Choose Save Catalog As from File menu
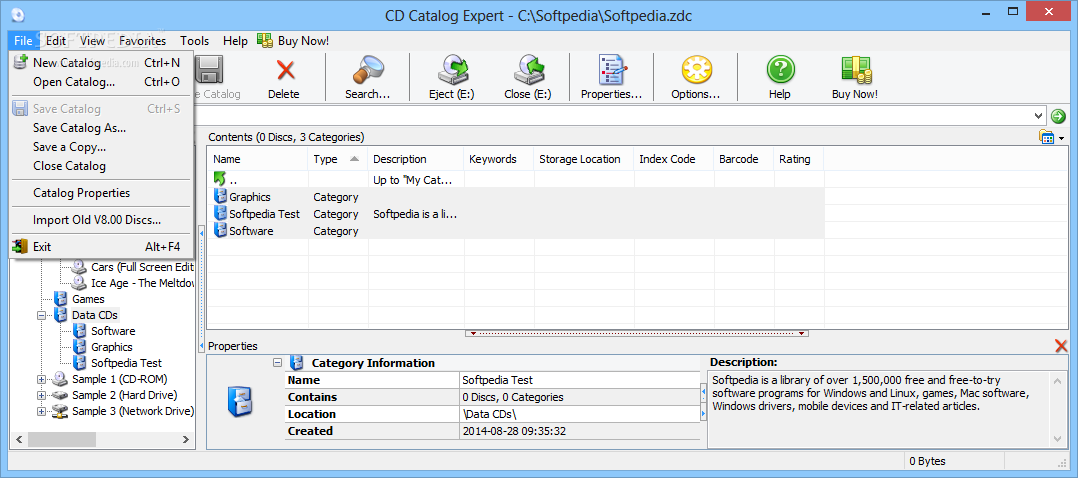This screenshot has width=1078, height=478. coord(79,128)
